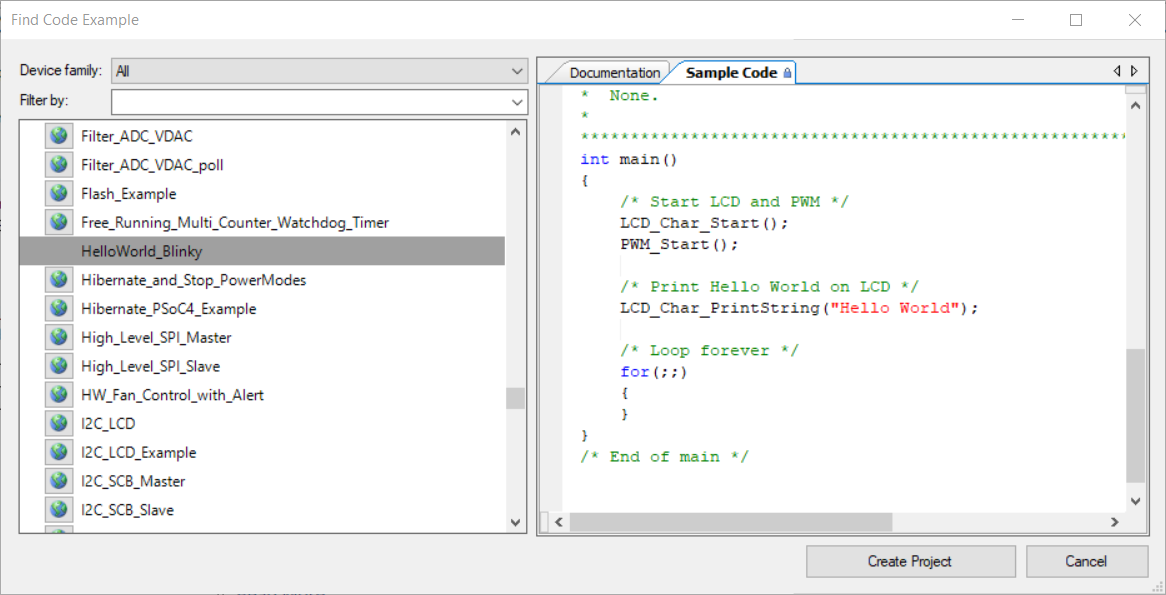The height and width of the screenshot is (595, 1166).
Task: Click the globe icon next to Hibernate_and_Stop_PowerModes
Action: (58, 279)
